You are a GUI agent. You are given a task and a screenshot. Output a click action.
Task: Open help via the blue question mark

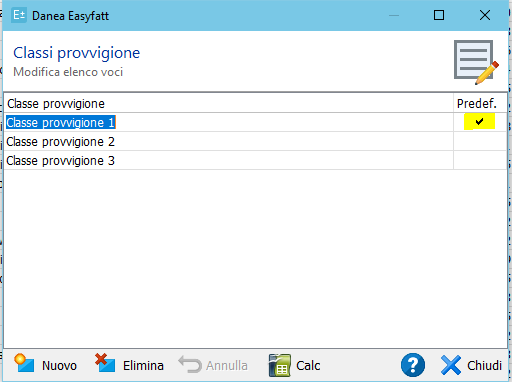pos(413,365)
